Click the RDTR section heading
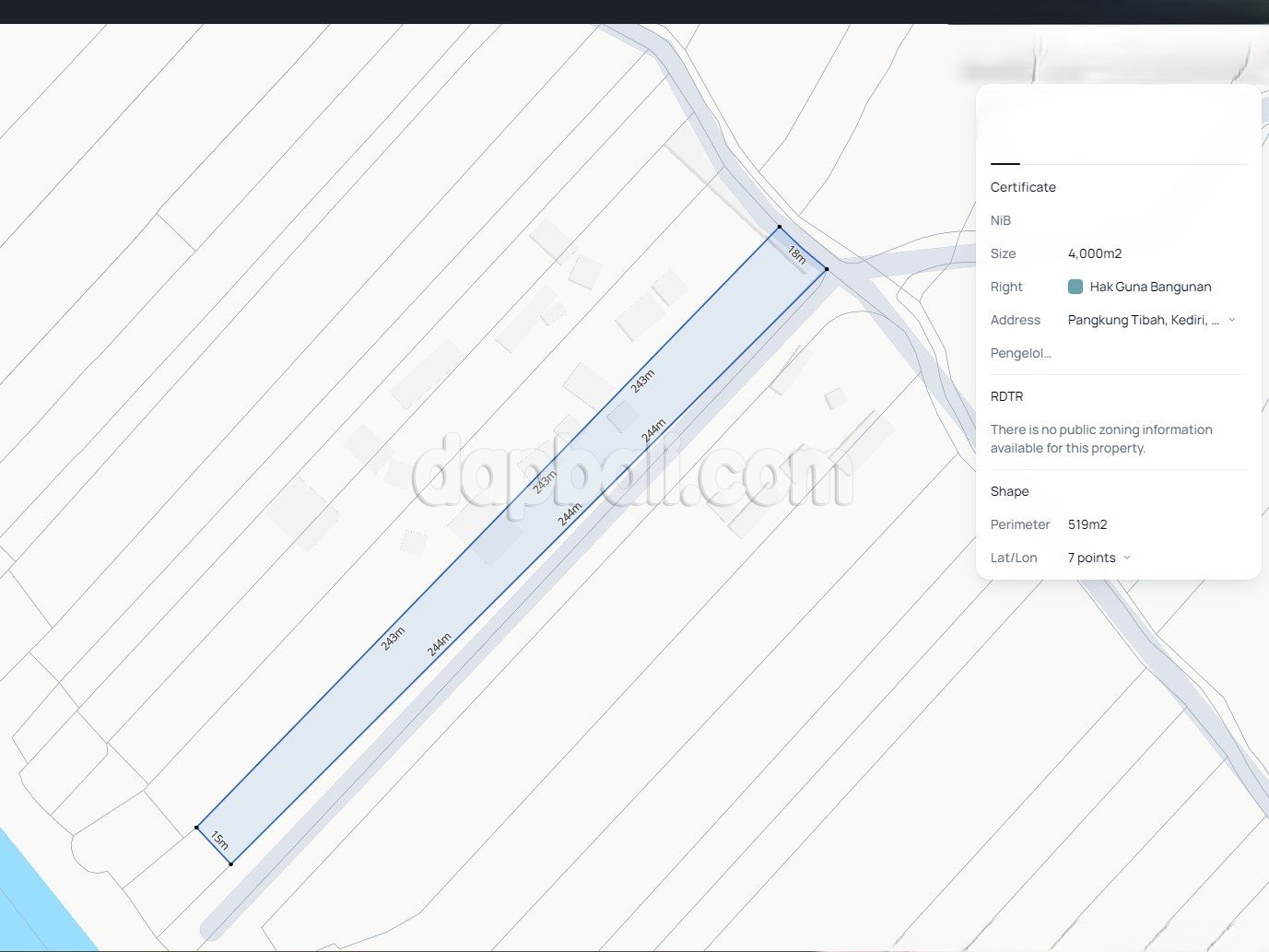The height and width of the screenshot is (952, 1269). (x=1006, y=396)
